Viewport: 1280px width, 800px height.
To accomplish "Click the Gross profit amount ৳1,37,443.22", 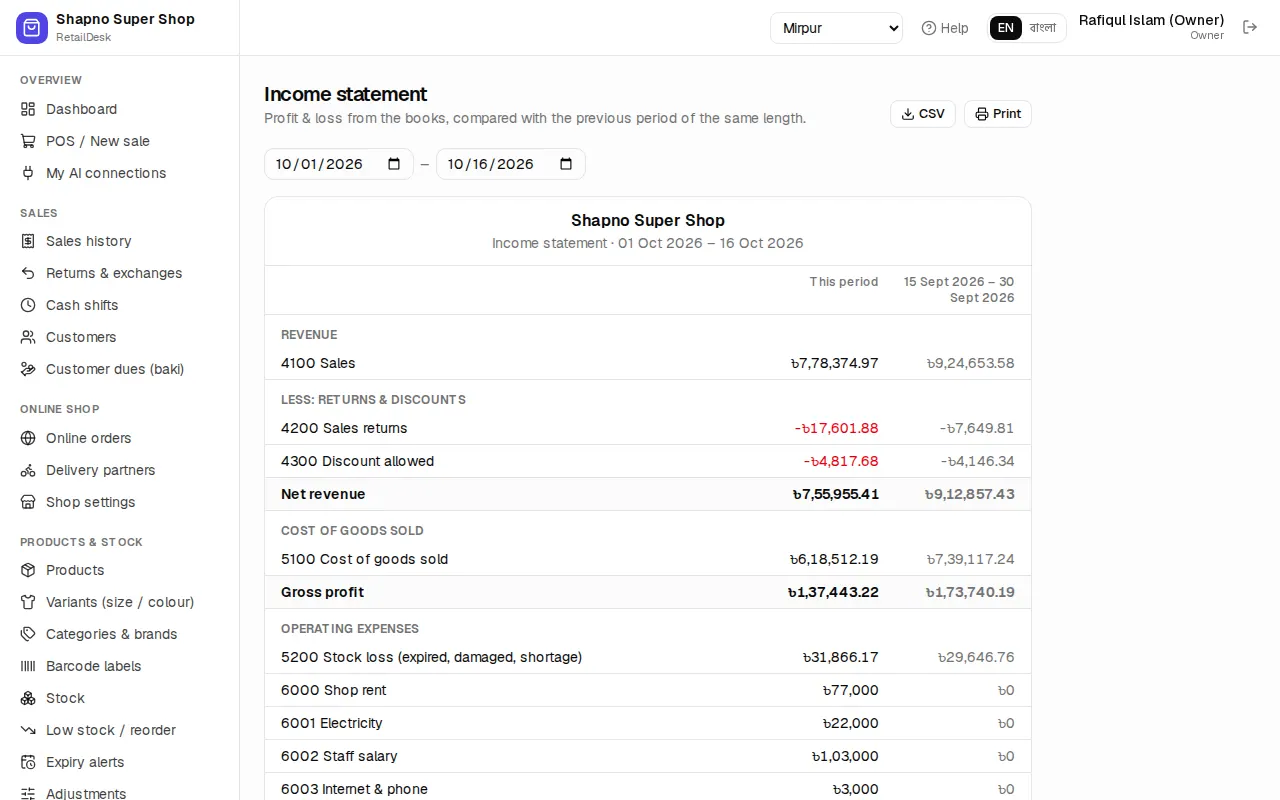I will (833, 592).
